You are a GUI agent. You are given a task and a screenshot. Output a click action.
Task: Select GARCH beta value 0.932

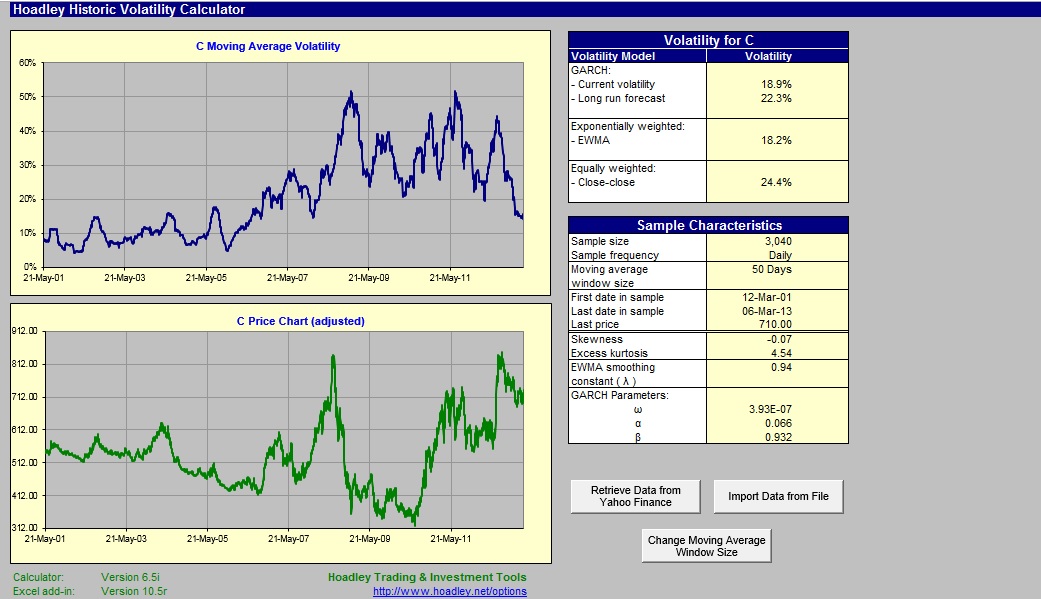778,437
